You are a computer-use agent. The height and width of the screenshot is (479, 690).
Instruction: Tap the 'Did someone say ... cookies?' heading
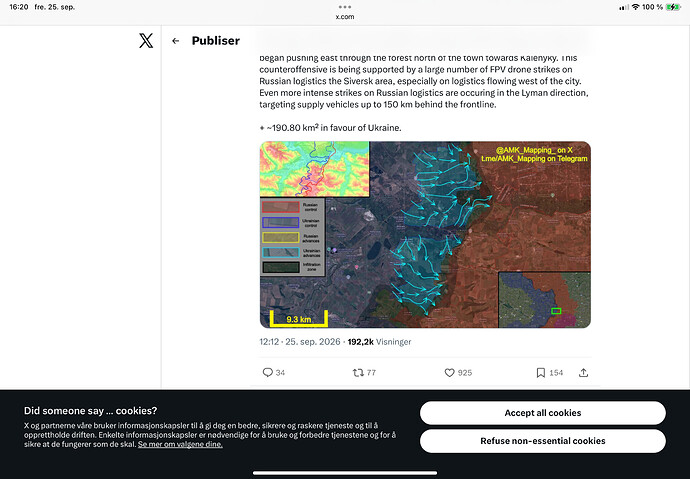tap(90, 411)
